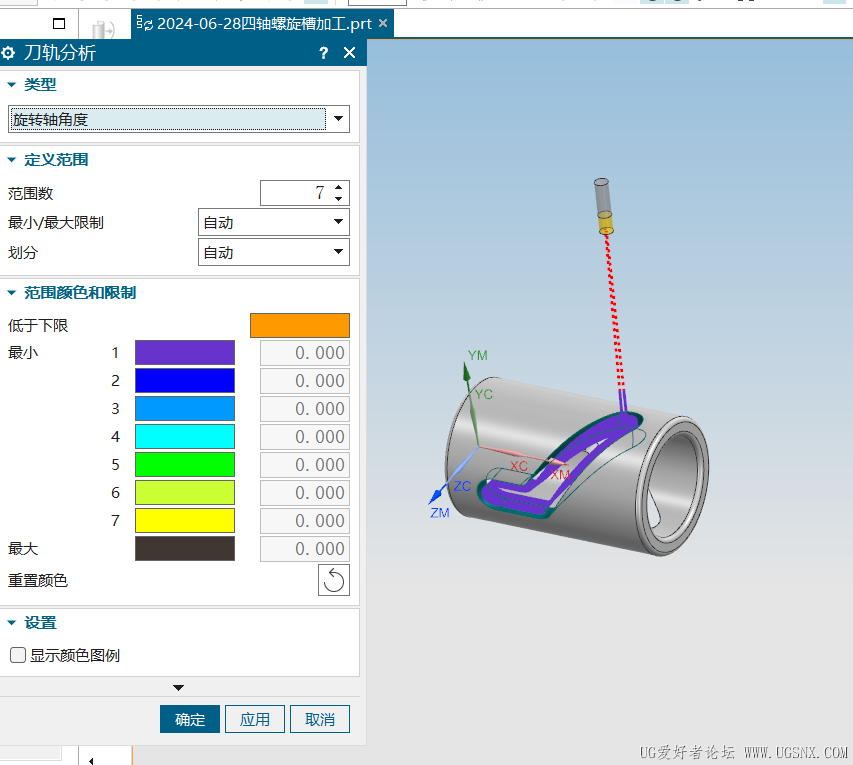Switch to the 2024-06-28四轴螺旋槽加工.prt tab
This screenshot has width=853, height=765.
[x=264, y=23]
